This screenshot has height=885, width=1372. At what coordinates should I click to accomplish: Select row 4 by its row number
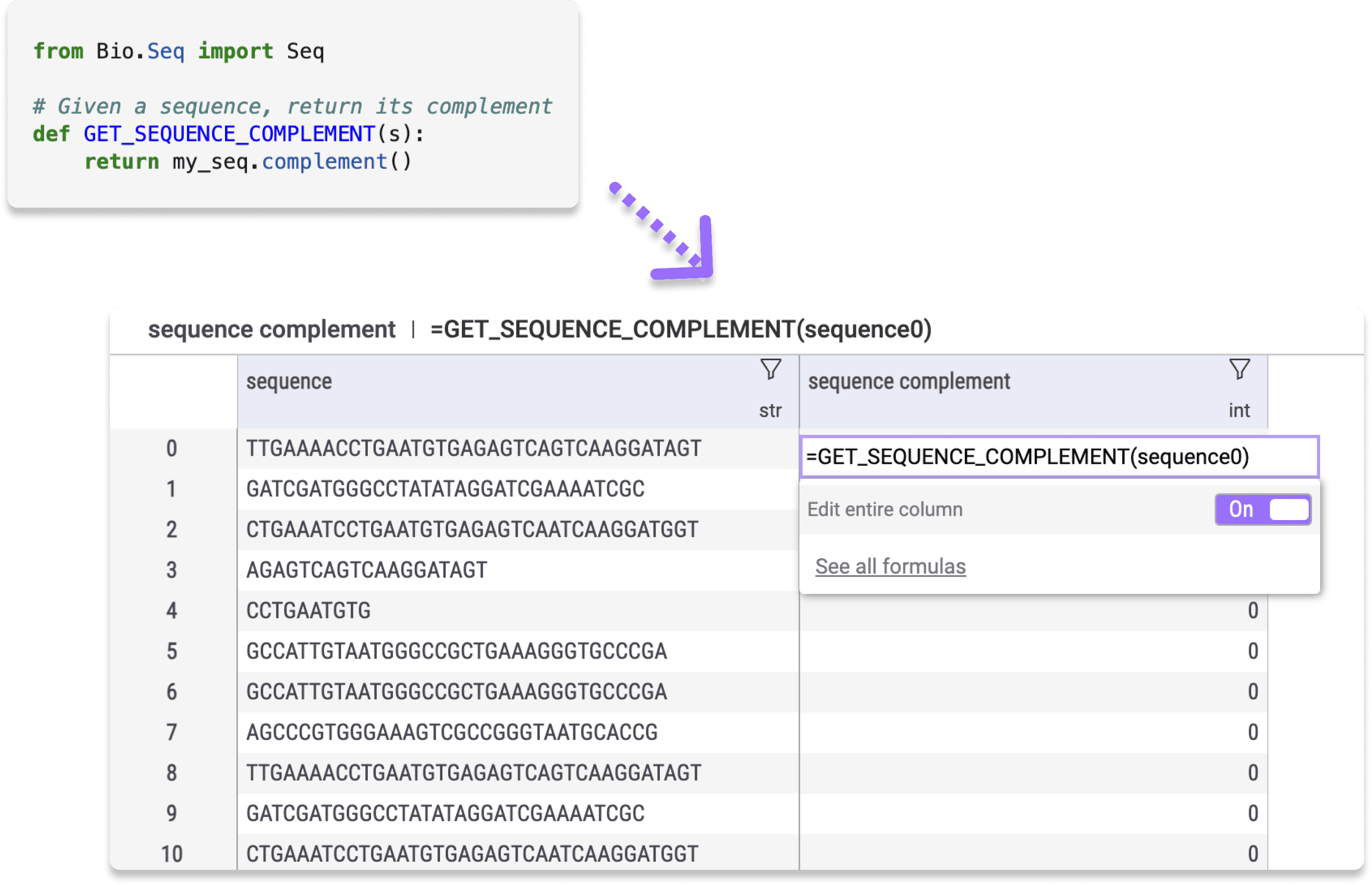pyautogui.click(x=172, y=611)
